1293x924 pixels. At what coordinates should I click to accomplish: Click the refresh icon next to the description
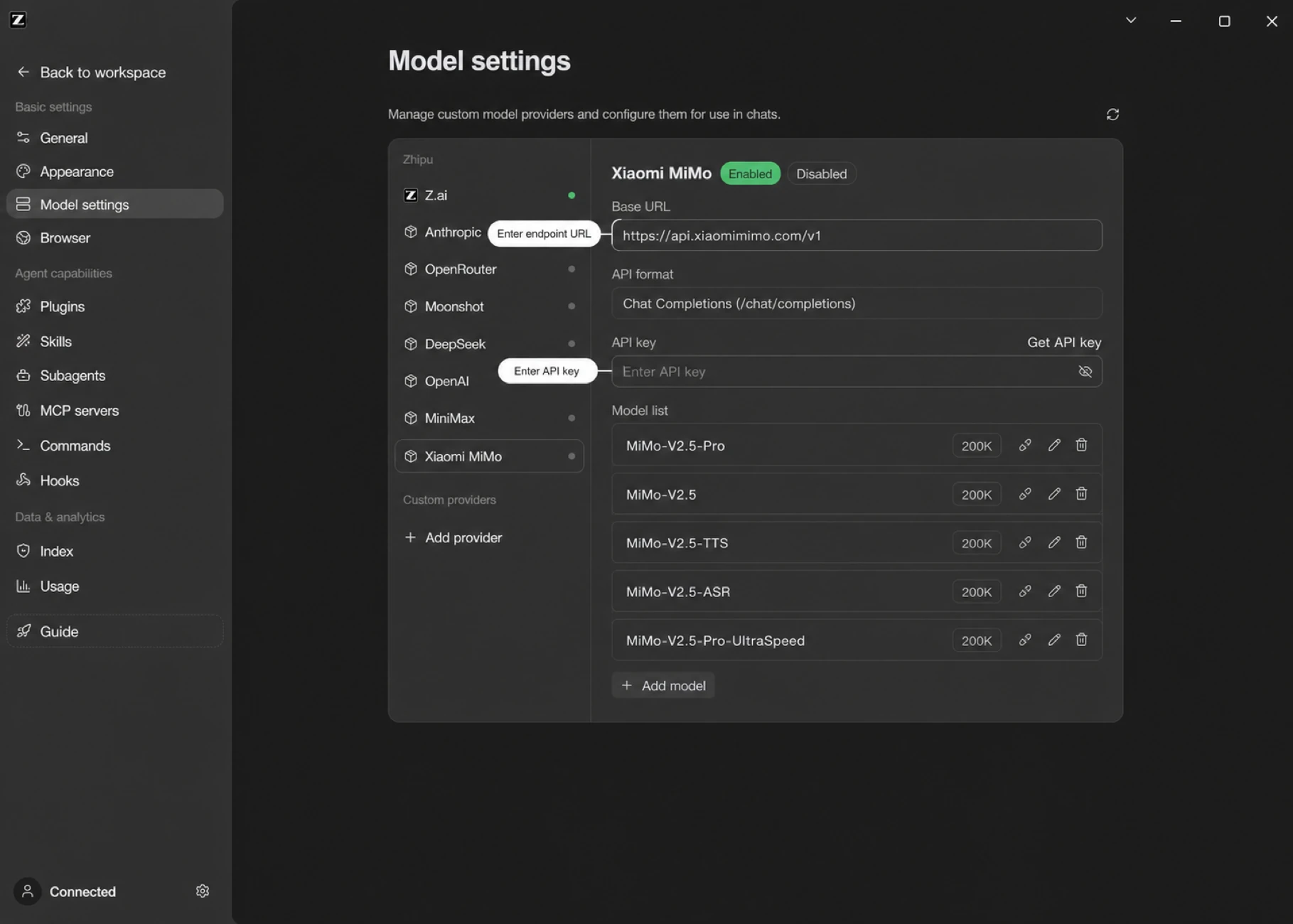pyautogui.click(x=1112, y=114)
